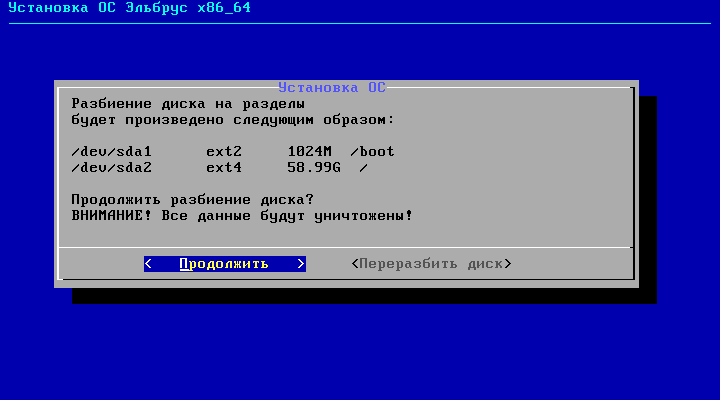This screenshot has width=720, height=400.
Task: Click the header Установка ОС Эльбрус x86_64
Action: click(130, 8)
